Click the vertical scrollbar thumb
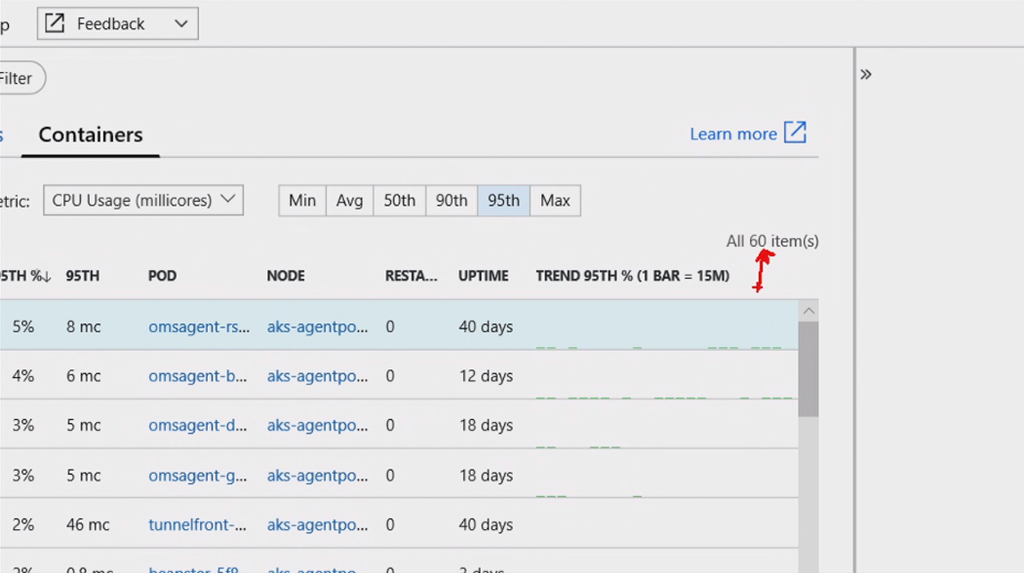The image size is (1024, 573). [x=809, y=368]
